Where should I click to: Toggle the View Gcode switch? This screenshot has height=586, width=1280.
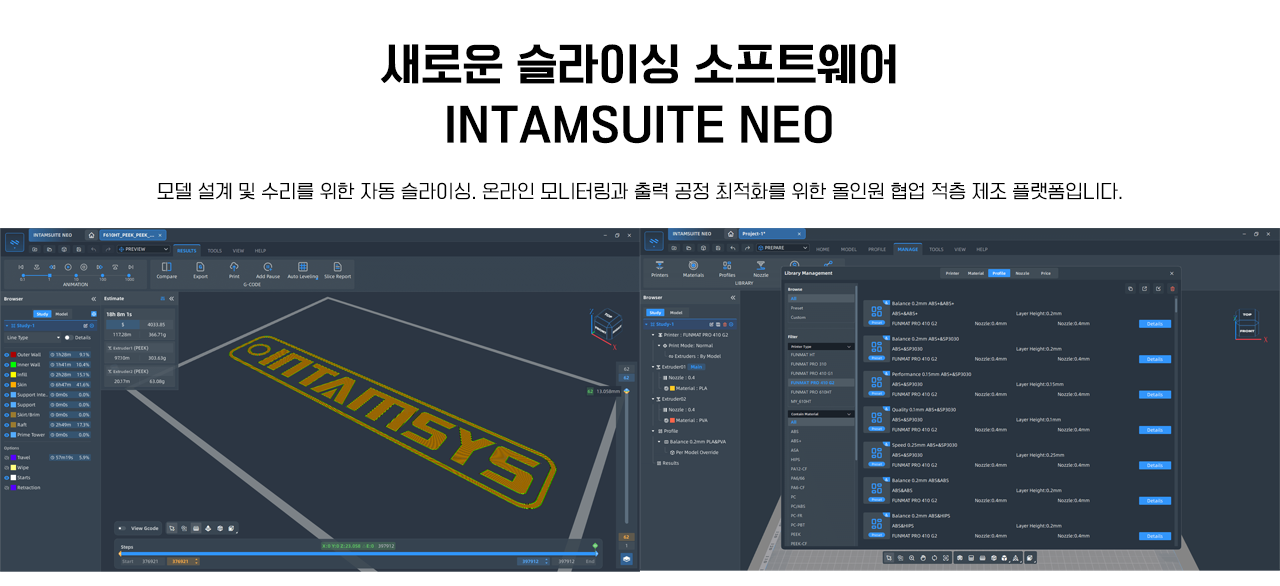pos(122,528)
